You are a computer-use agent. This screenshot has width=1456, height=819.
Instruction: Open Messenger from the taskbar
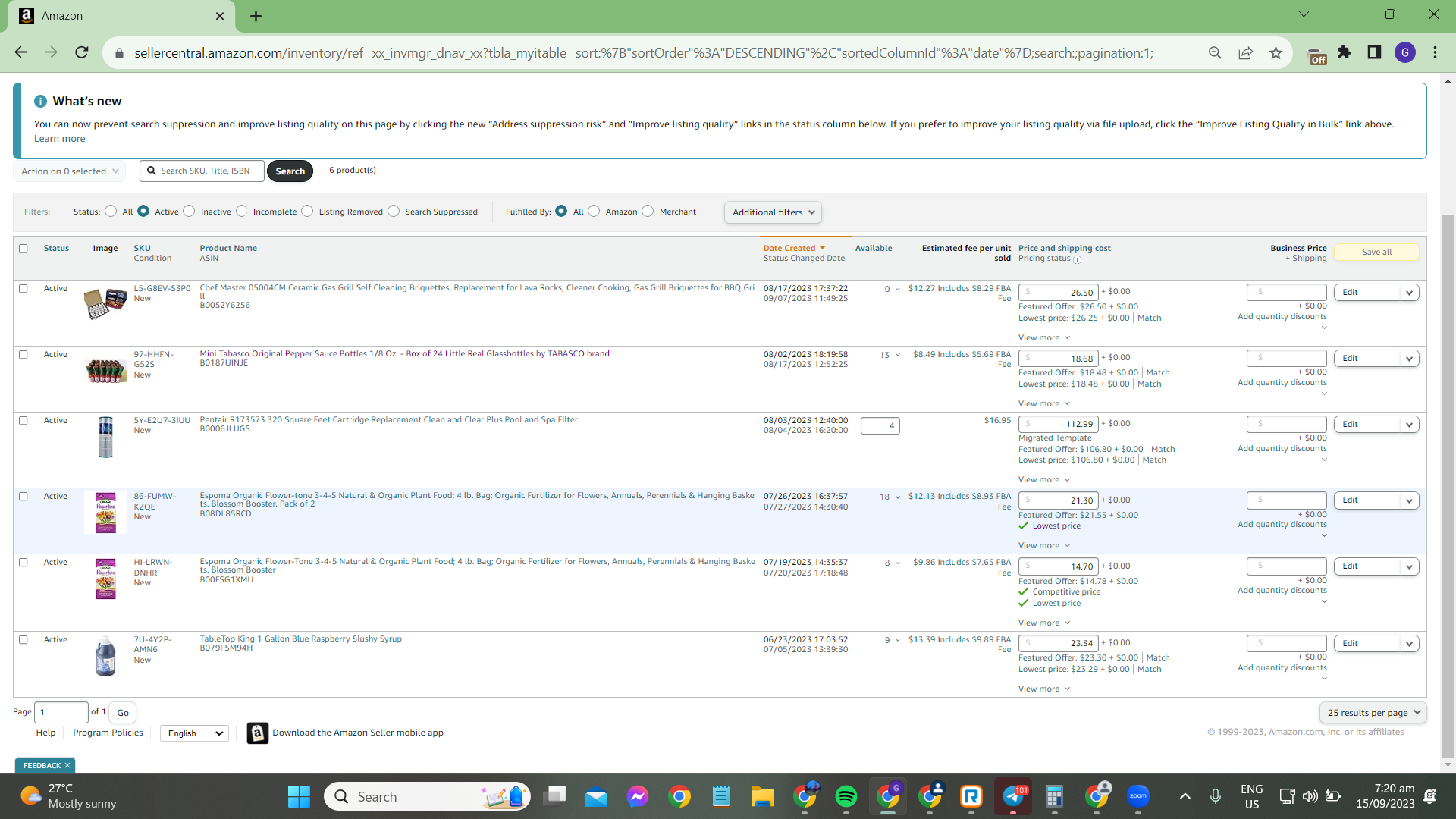point(638,796)
